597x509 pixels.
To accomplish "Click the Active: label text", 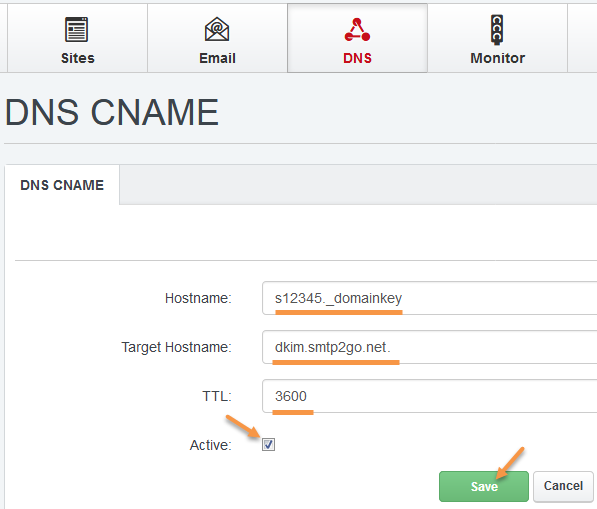I will [211, 445].
